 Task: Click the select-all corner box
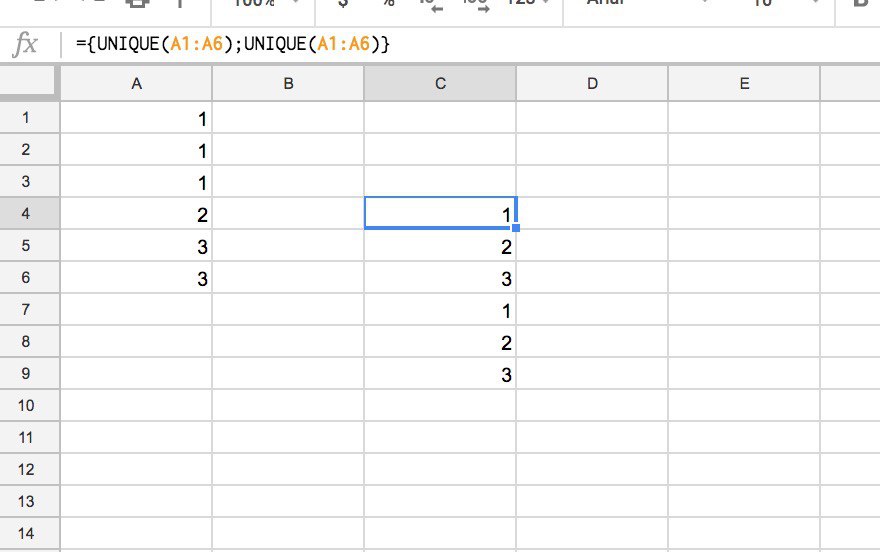pyautogui.click(x=30, y=85)
